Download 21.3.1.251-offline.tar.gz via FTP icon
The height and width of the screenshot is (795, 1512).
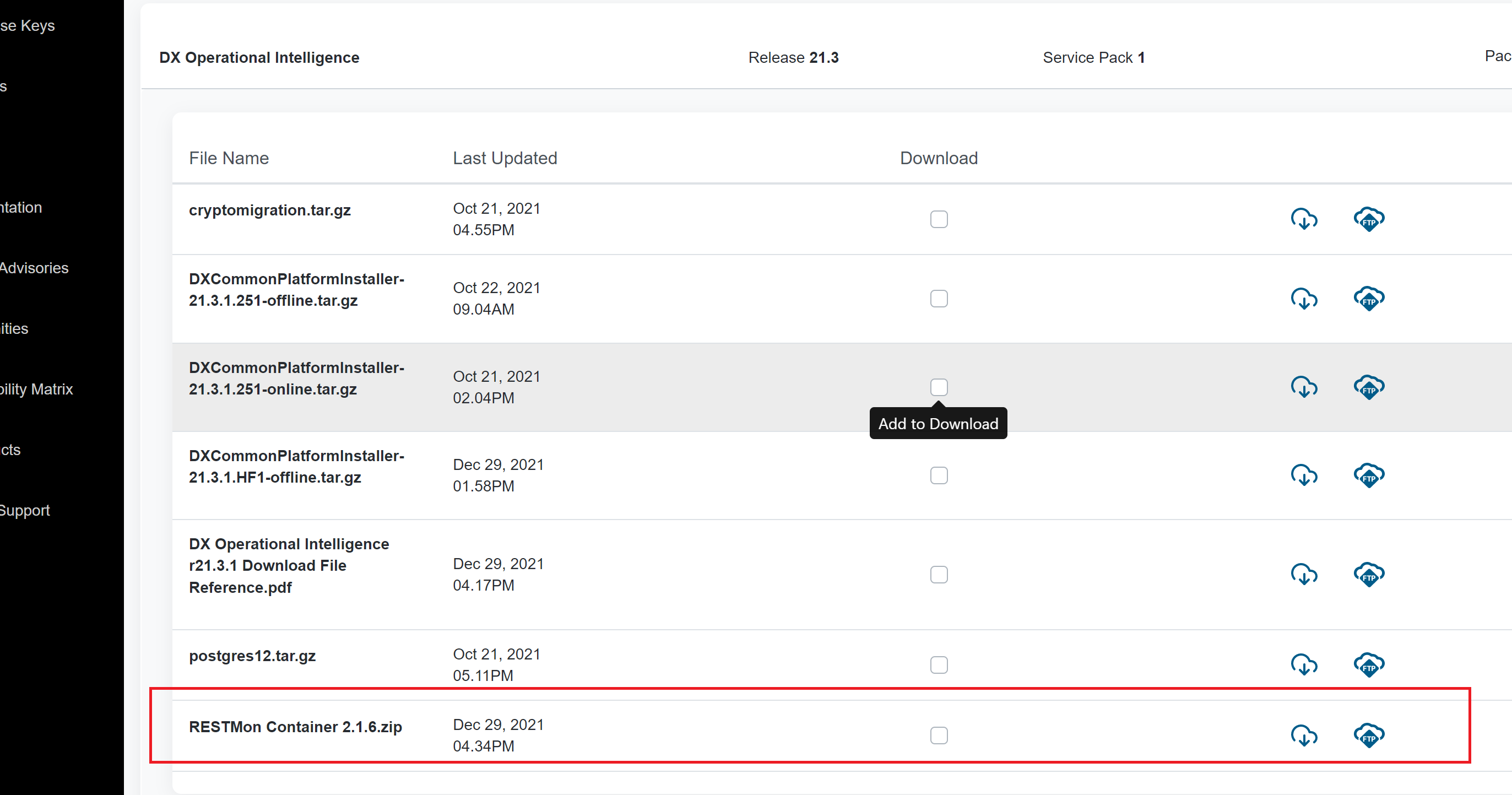click(1369, 298)
